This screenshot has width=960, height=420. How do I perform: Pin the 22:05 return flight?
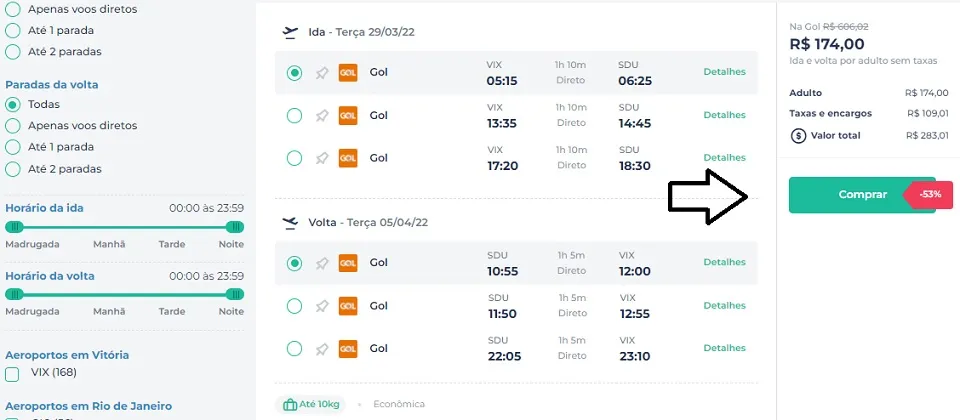322,349
